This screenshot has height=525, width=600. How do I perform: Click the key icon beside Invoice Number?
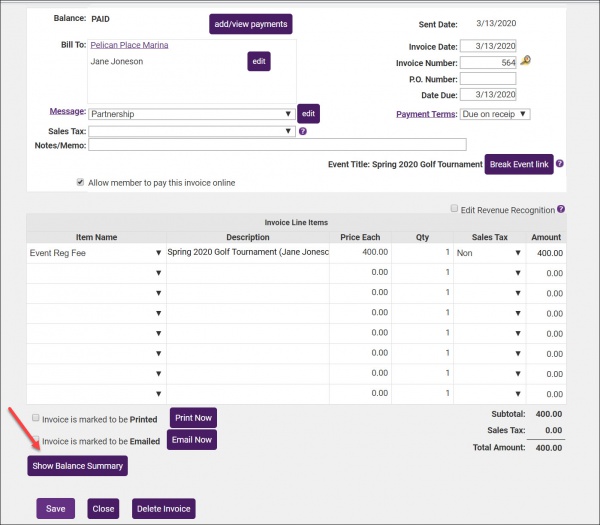[526, 61]
